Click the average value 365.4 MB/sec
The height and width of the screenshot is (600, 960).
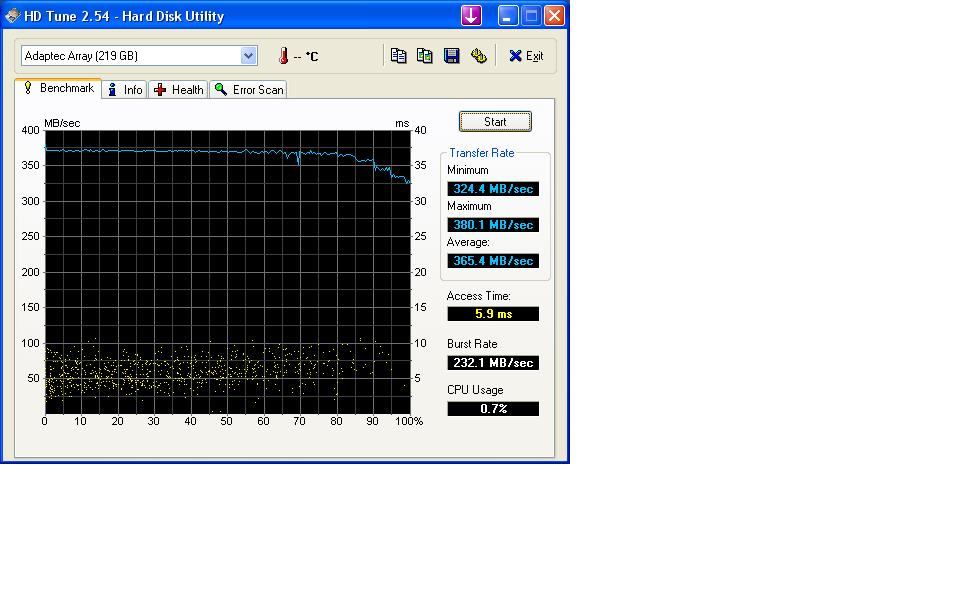(x=493, y=261)
